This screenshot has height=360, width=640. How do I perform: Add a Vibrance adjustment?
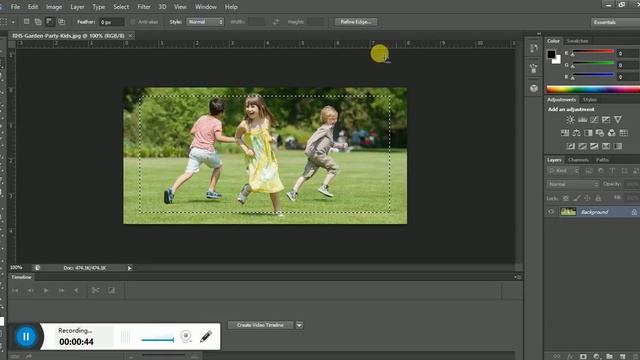(618, 120)
